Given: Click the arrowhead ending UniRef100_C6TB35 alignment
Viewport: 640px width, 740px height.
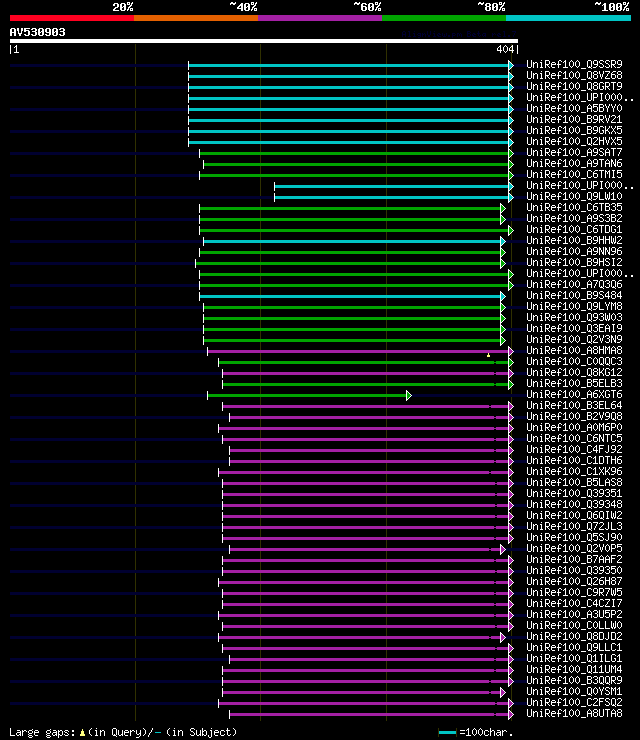Looking at the screenshot, I should coord(503,209).
